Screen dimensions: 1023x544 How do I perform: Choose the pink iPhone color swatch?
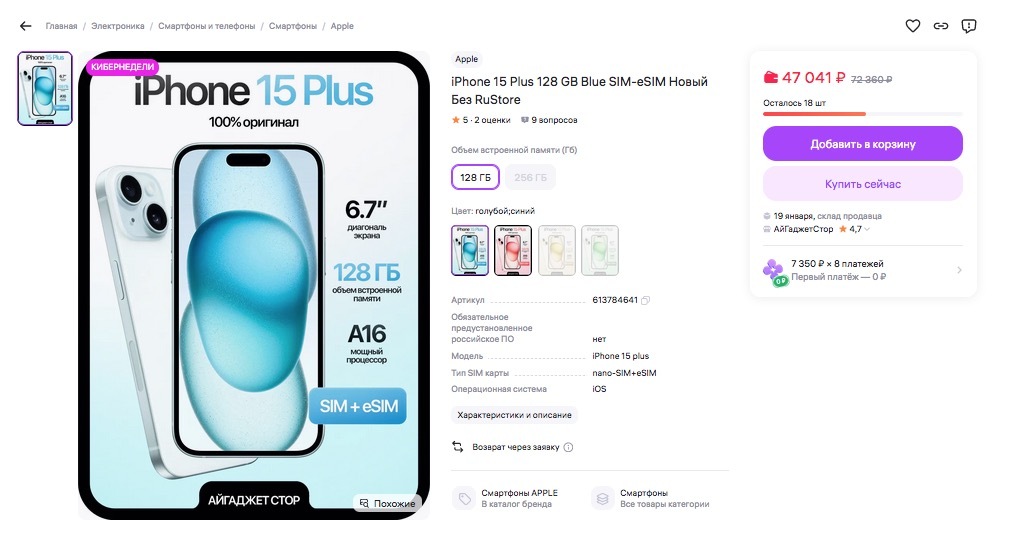click(x=513, y=250)
